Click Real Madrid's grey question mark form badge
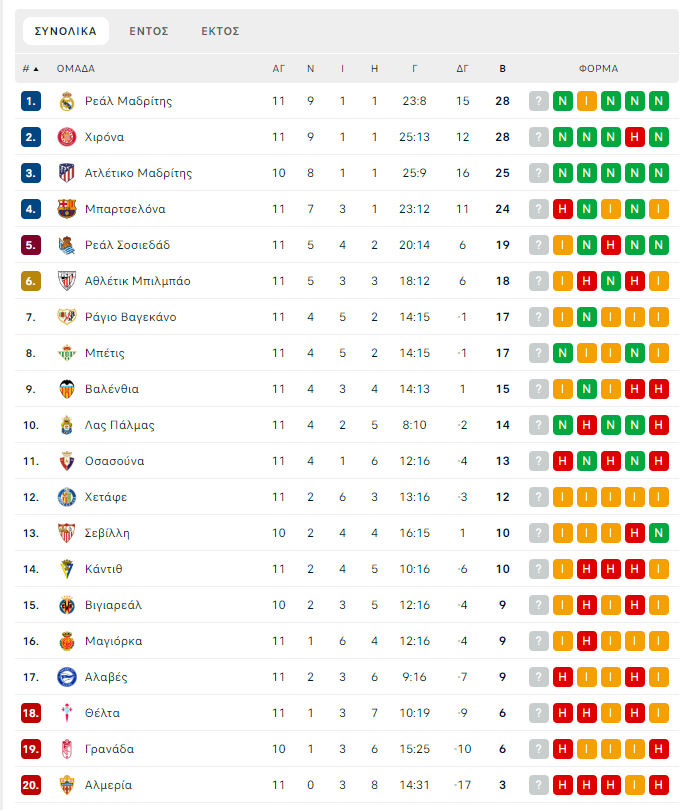Screen dimensions: 688x811 tap(539, 101)
